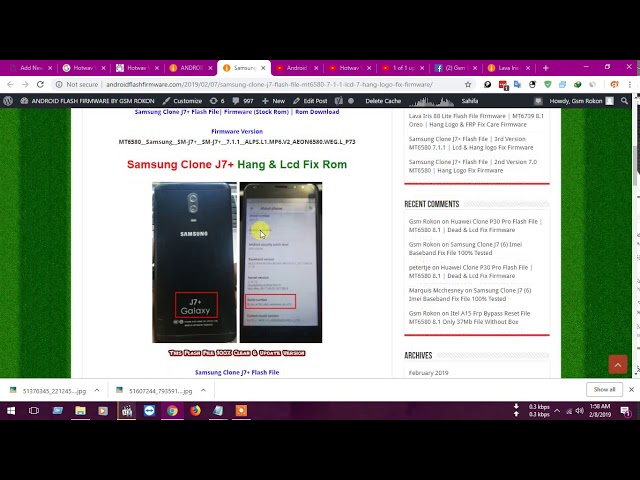The image size is (640, 480).
Task: Open the WordPress logo menu in admin bar
Action: coord(8,101)
